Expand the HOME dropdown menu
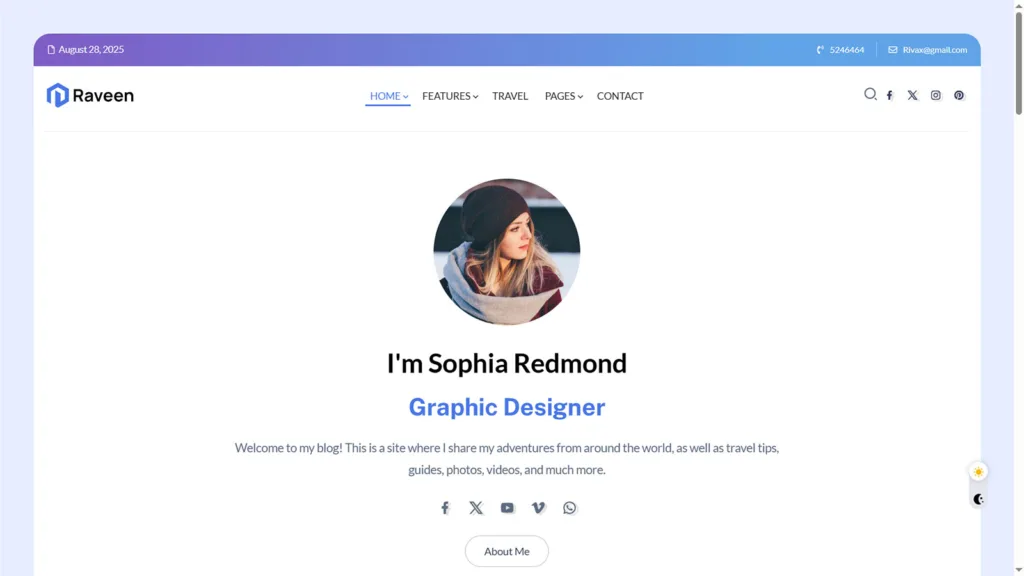Image resolution: width=1024 pixels, height=576 pixels. coord(388,96)
